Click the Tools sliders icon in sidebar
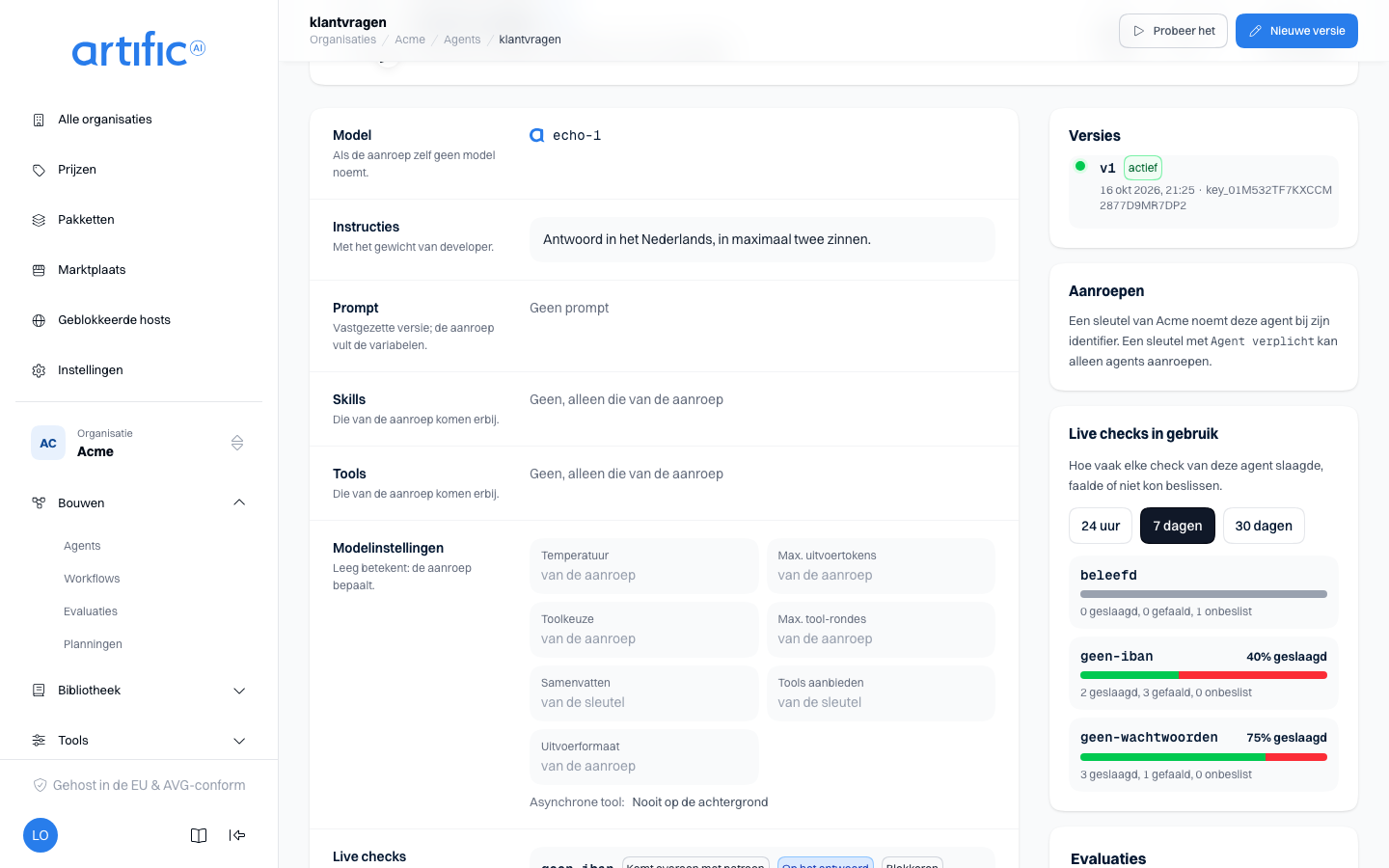This screenshot has width=1389, height=868. (39, 741)
